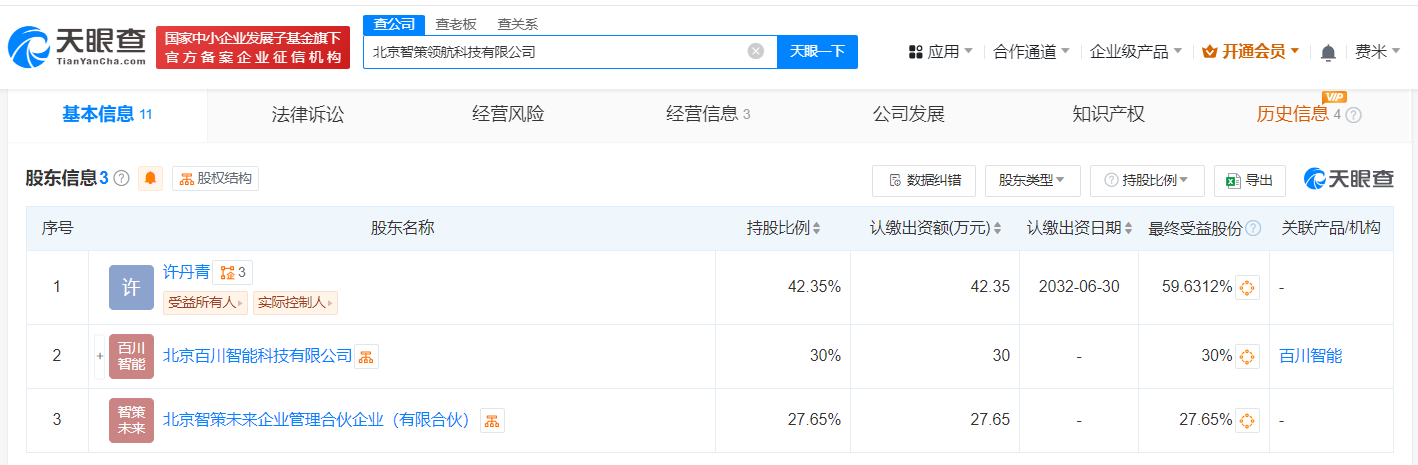Click the orange alert bell beside 股东信息

tap(151, 179)
